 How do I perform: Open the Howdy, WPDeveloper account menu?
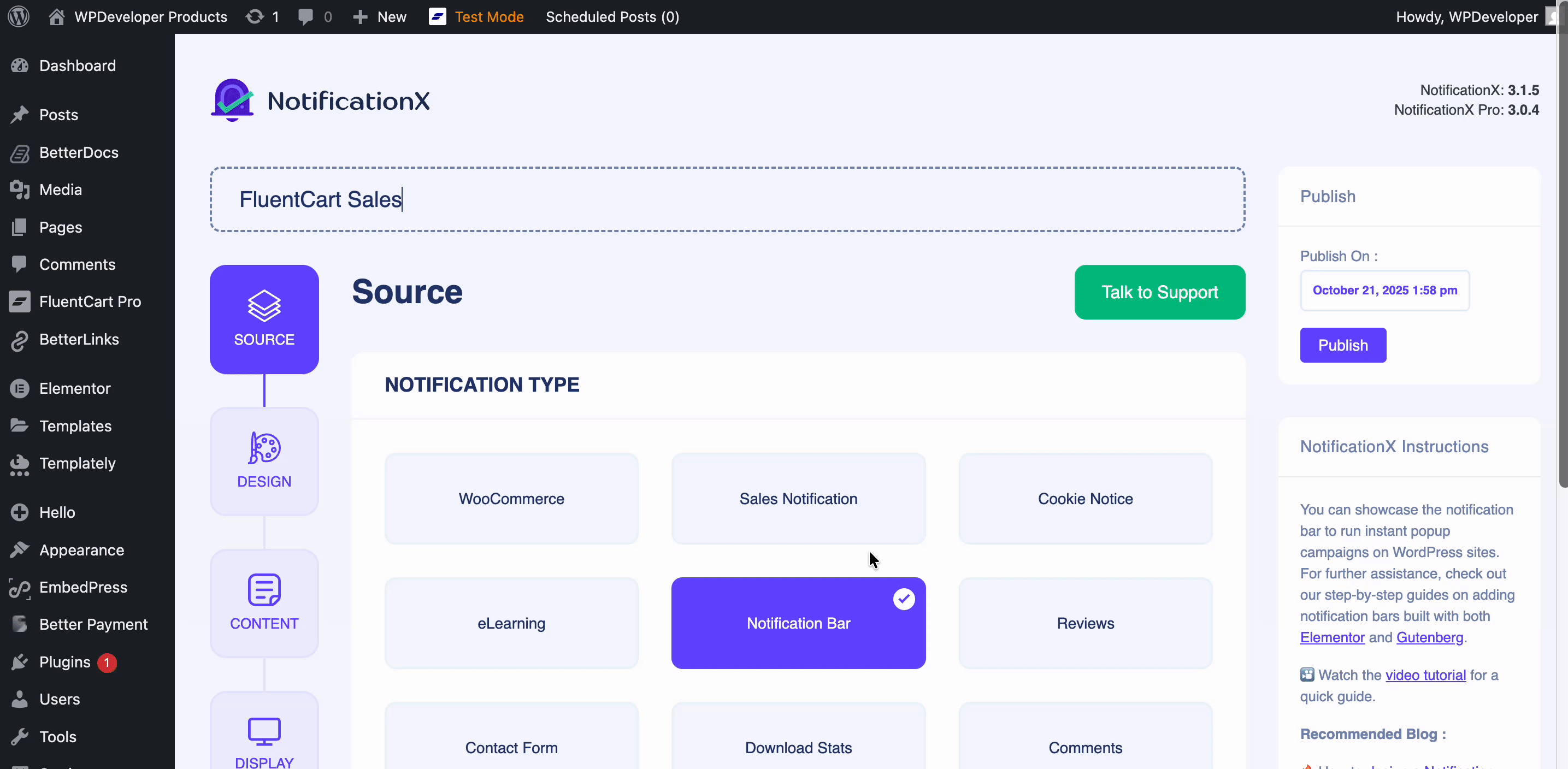1466,16
